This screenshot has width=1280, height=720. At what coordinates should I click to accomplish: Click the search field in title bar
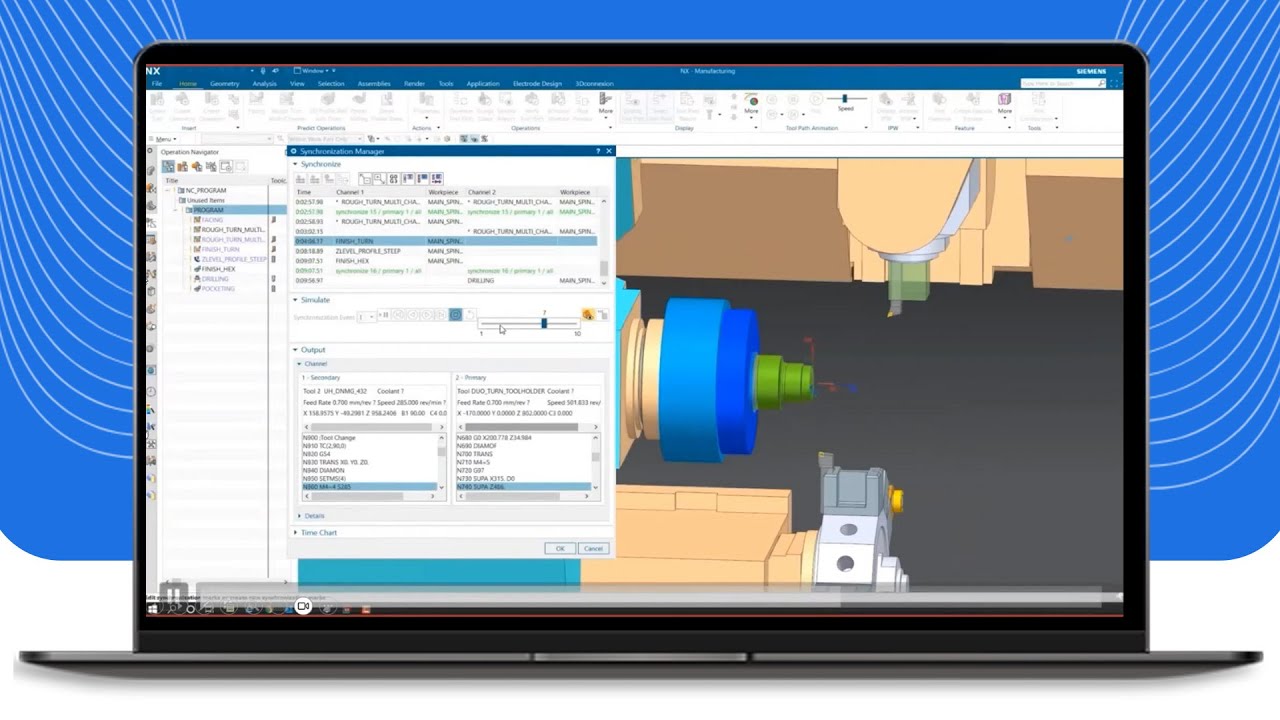tap(1060, 83)
